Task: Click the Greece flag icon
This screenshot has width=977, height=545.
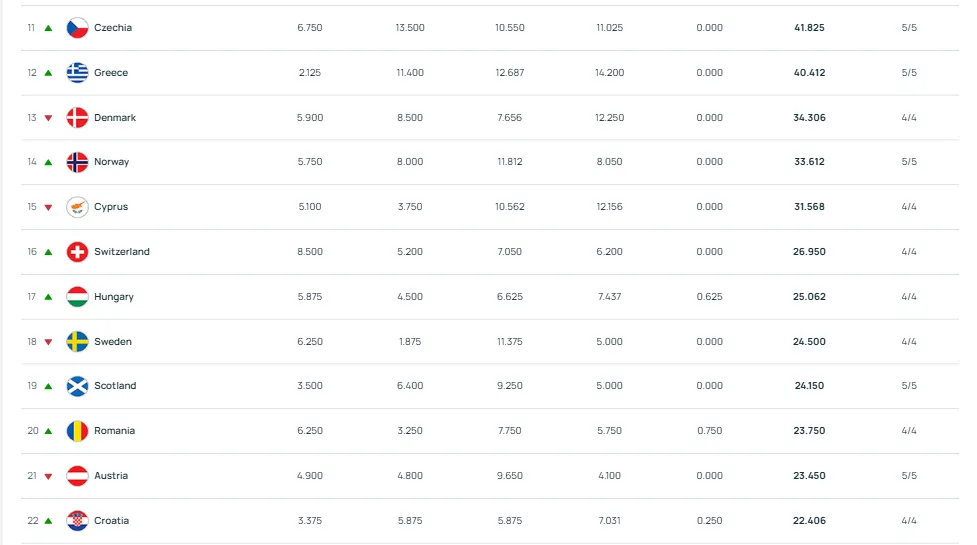Action: click(77, 73)
